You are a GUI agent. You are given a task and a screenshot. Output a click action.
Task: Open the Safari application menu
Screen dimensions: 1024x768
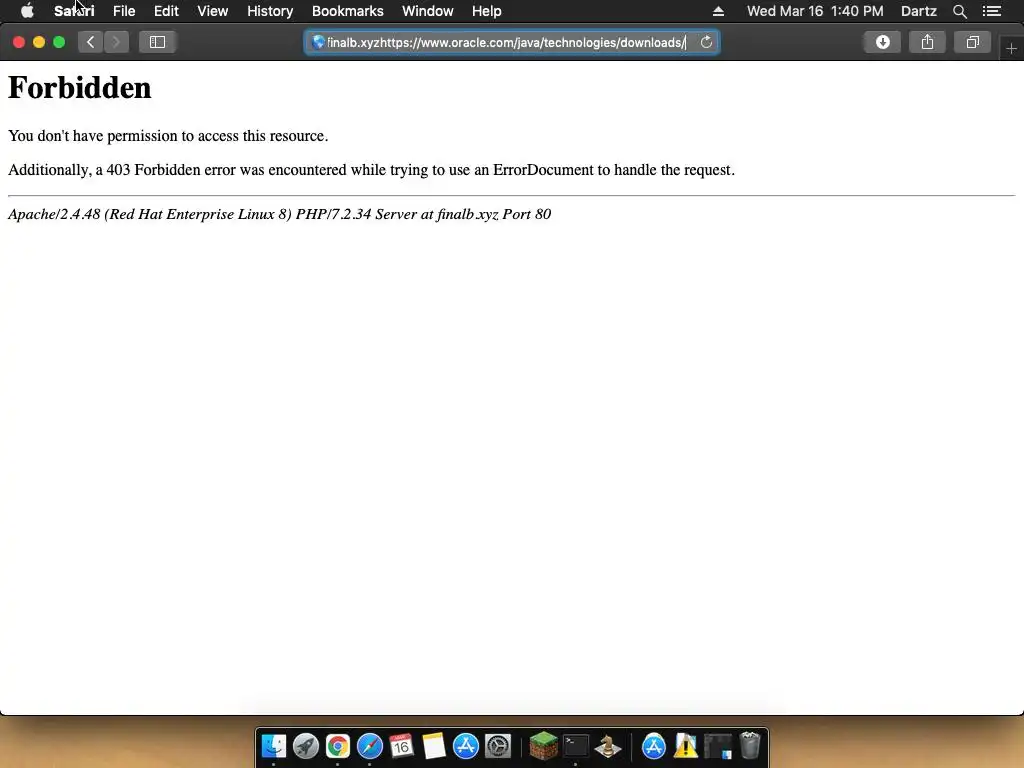[74, 11]
